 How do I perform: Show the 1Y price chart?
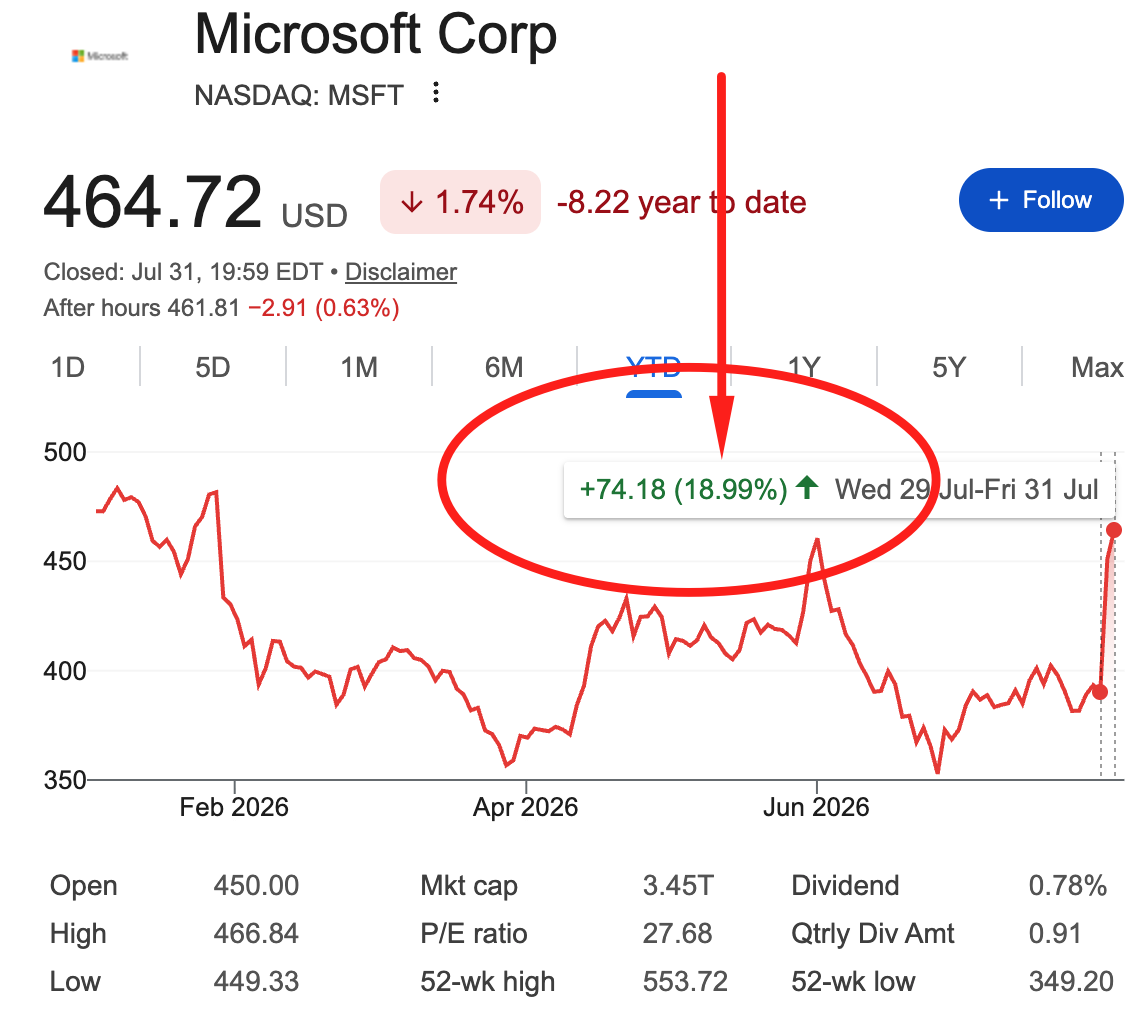pos(804,367)
